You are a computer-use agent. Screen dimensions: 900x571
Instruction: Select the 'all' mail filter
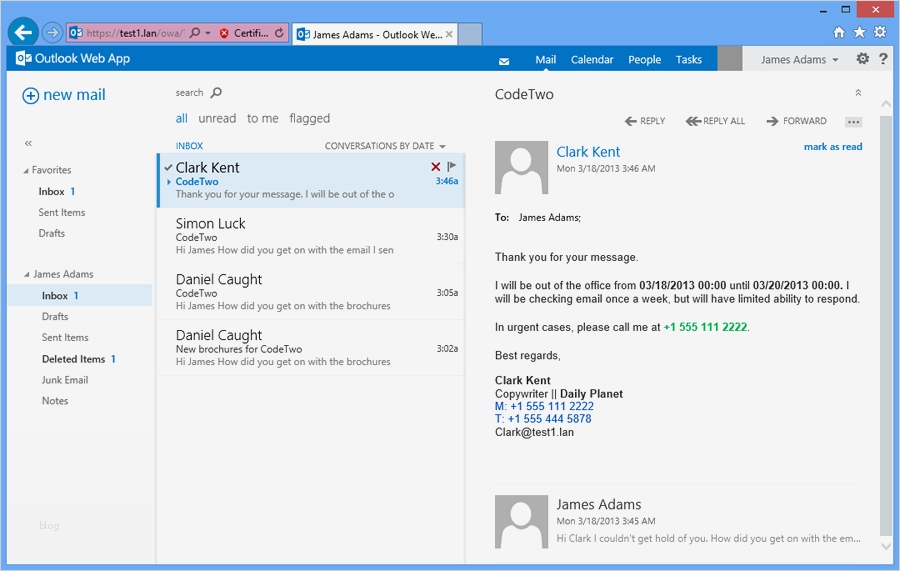tap(181, 118)
